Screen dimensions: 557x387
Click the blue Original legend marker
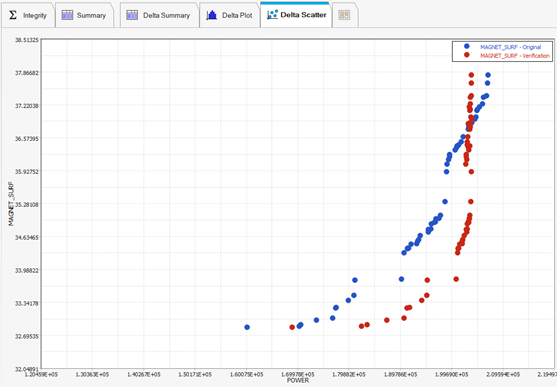click(x=467, y=46)
